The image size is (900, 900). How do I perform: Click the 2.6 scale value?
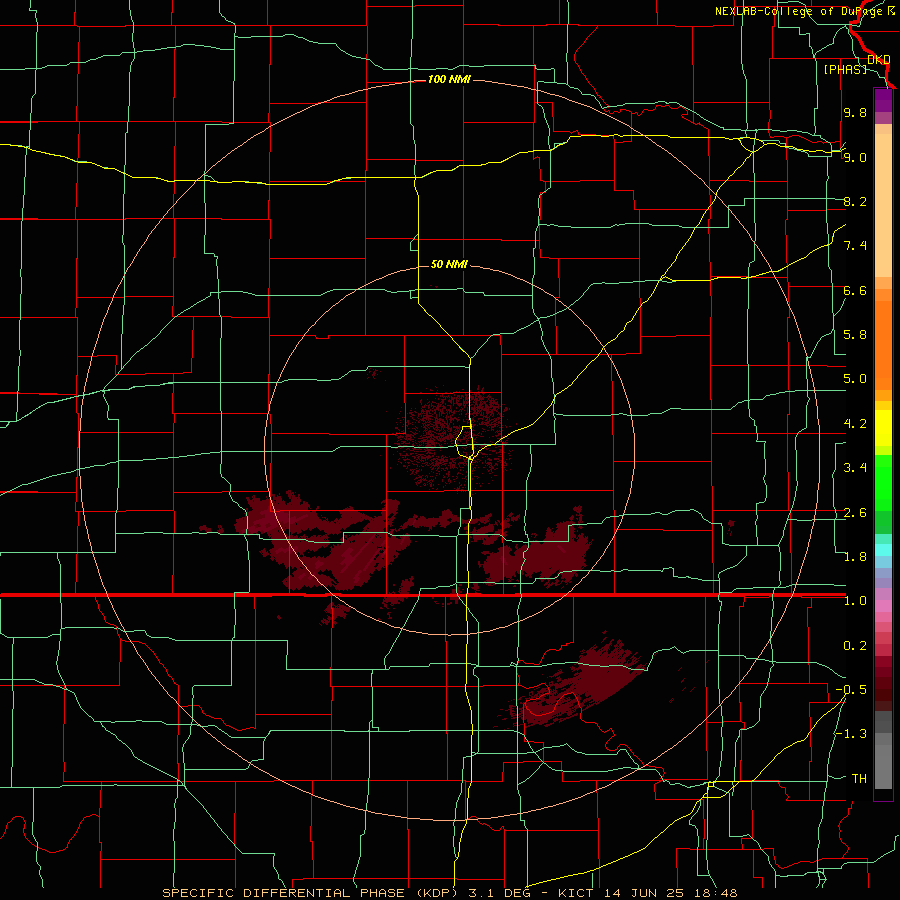pos(855,513)
